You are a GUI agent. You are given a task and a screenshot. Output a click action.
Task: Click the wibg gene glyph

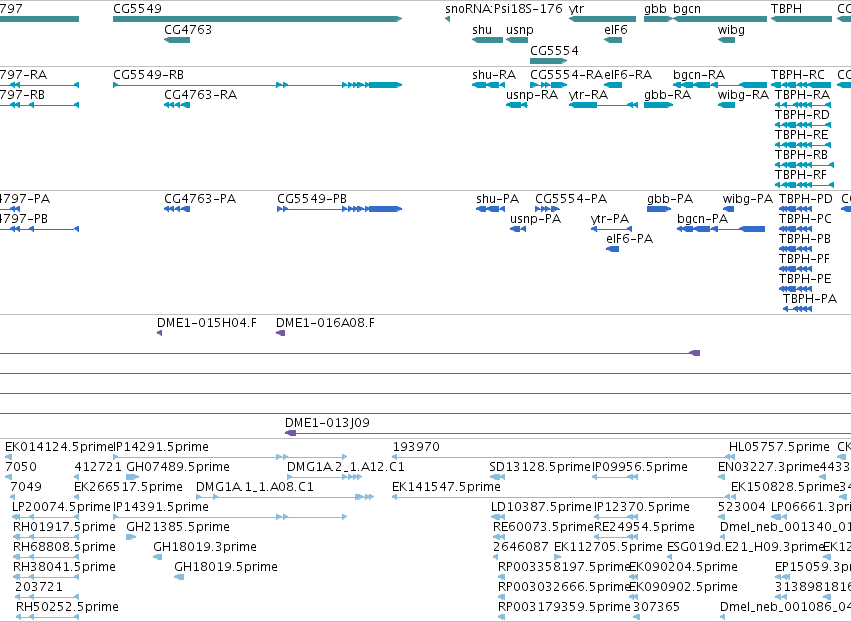[x=726, y=40]
